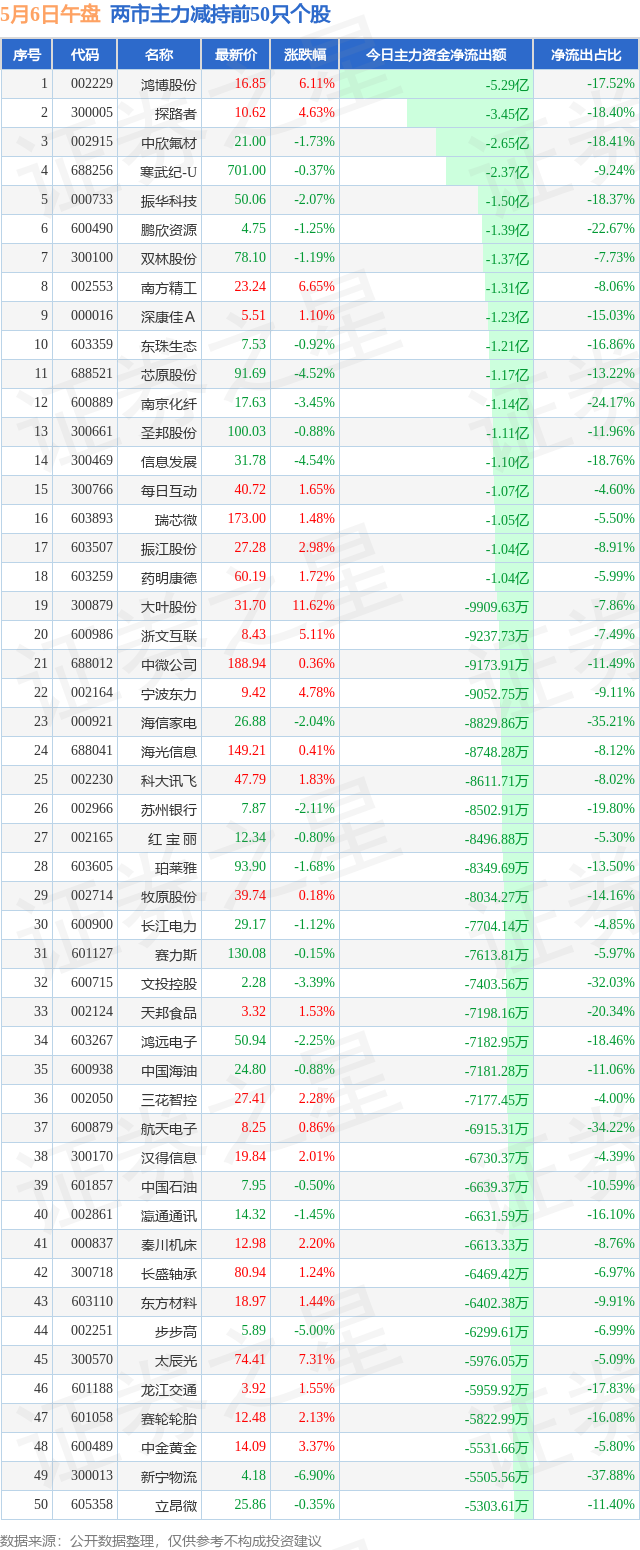Click stock name 长江电力
Image resolution: width=640 pixels, height=1550 pixels.
coord(169,925)
